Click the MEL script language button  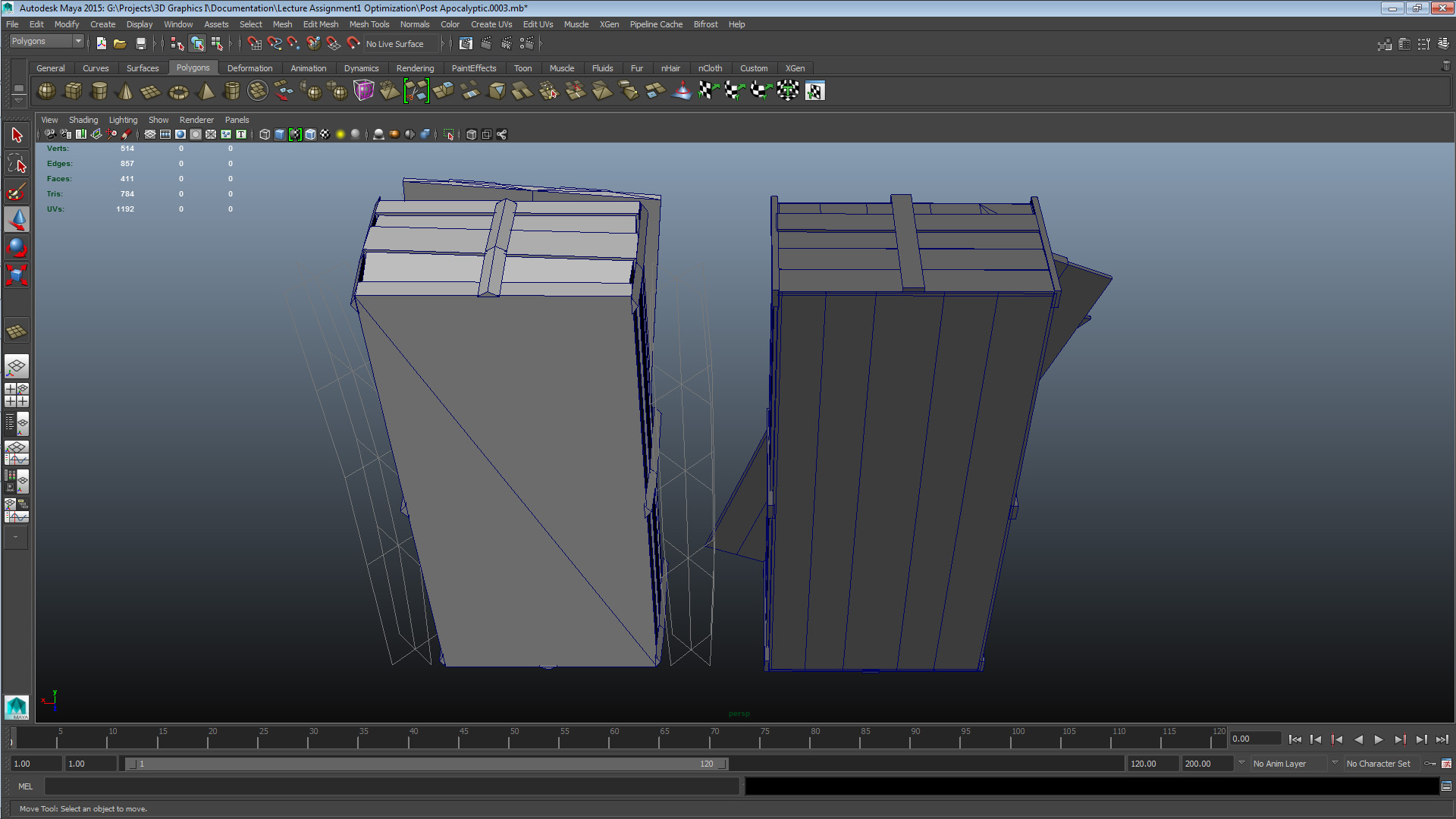click(x=25, y=786)
